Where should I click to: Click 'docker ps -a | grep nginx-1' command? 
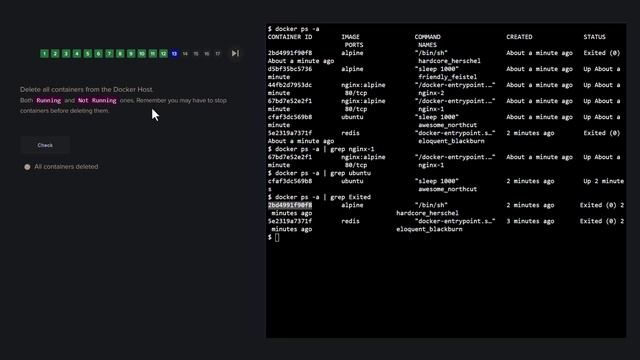pyautogui.click(x=324, y=149)
